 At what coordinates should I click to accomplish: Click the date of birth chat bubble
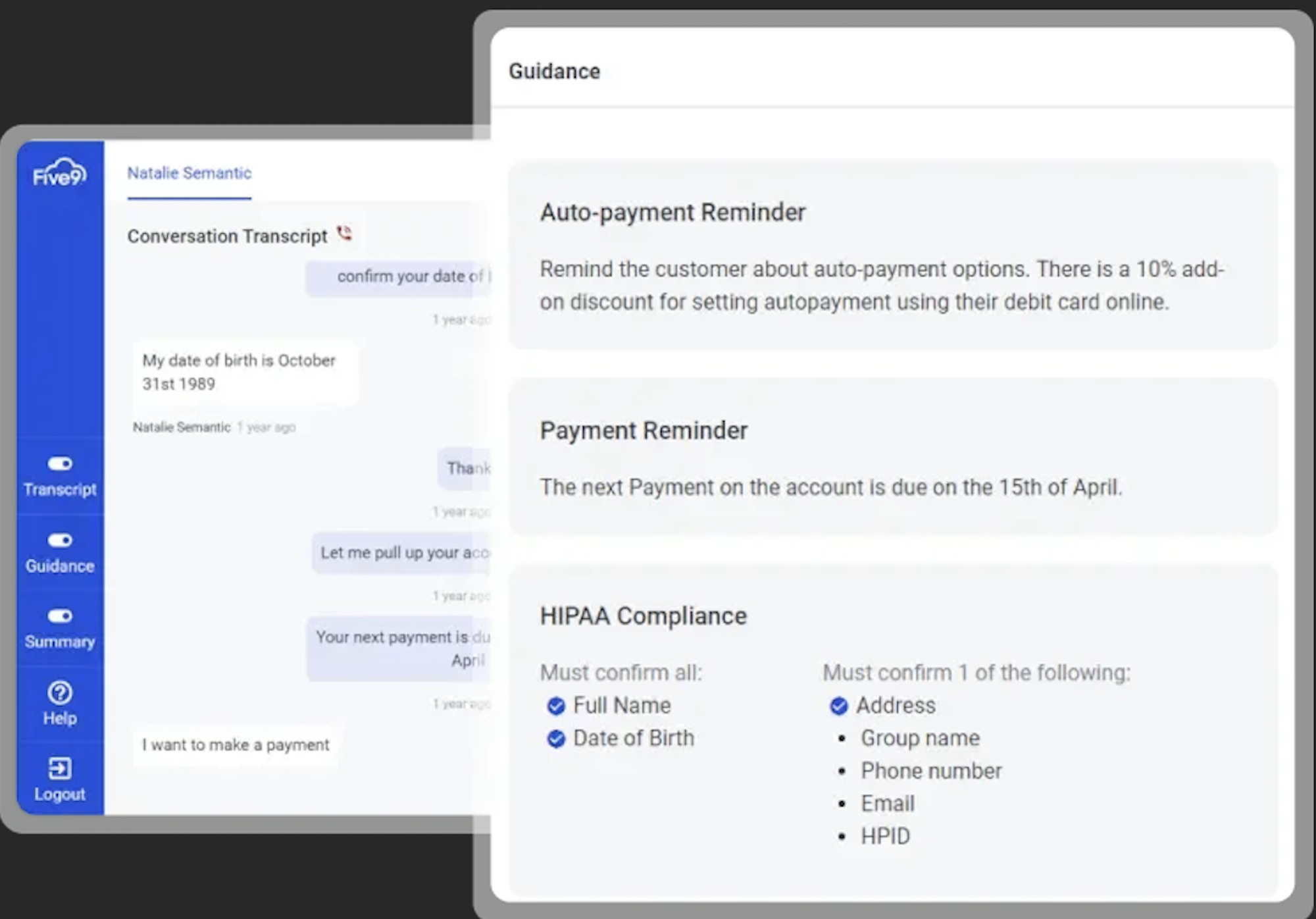click(245, 373)
